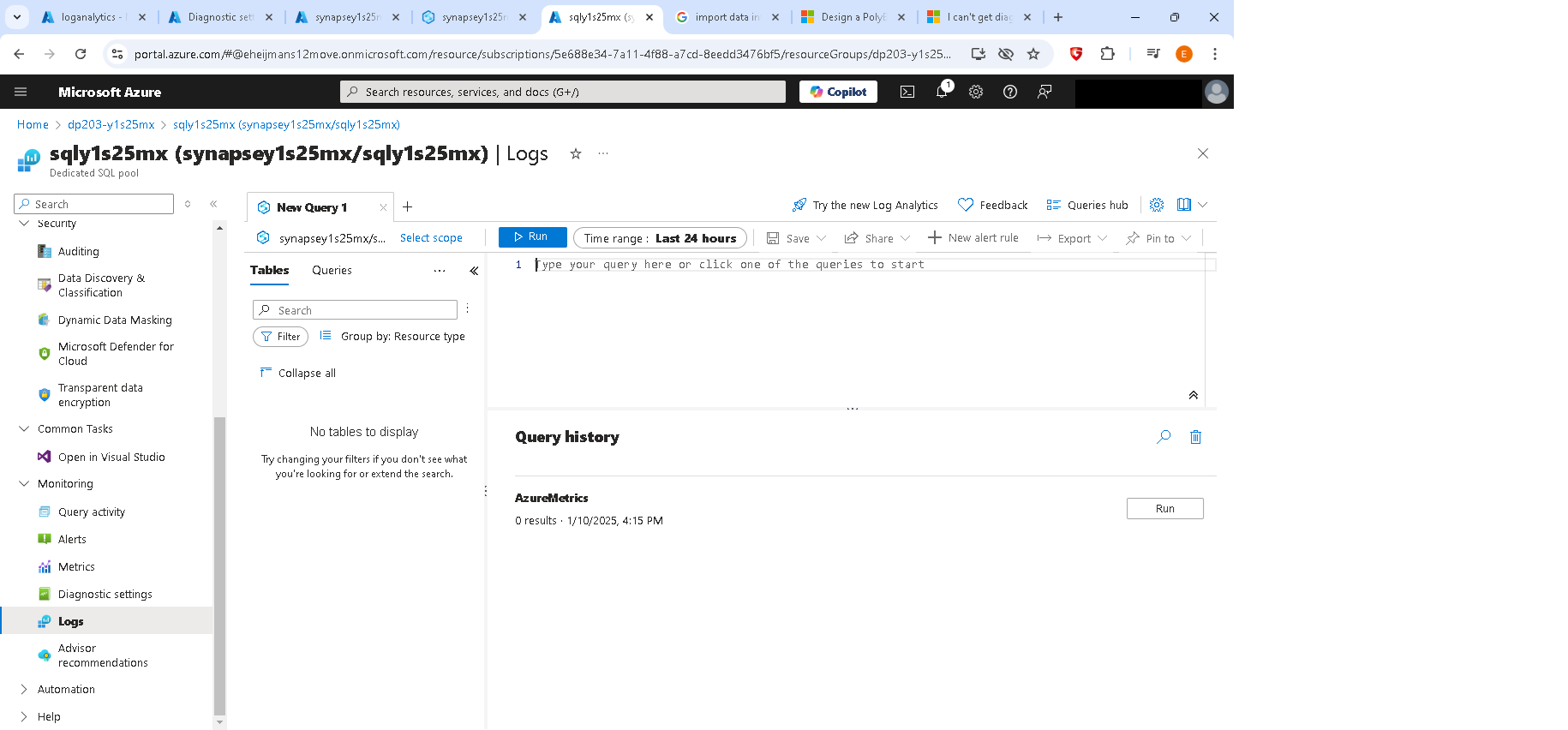This screenshot has width=1568, height=730.
Task: Switch to the Queries tab
Action: 332,270
